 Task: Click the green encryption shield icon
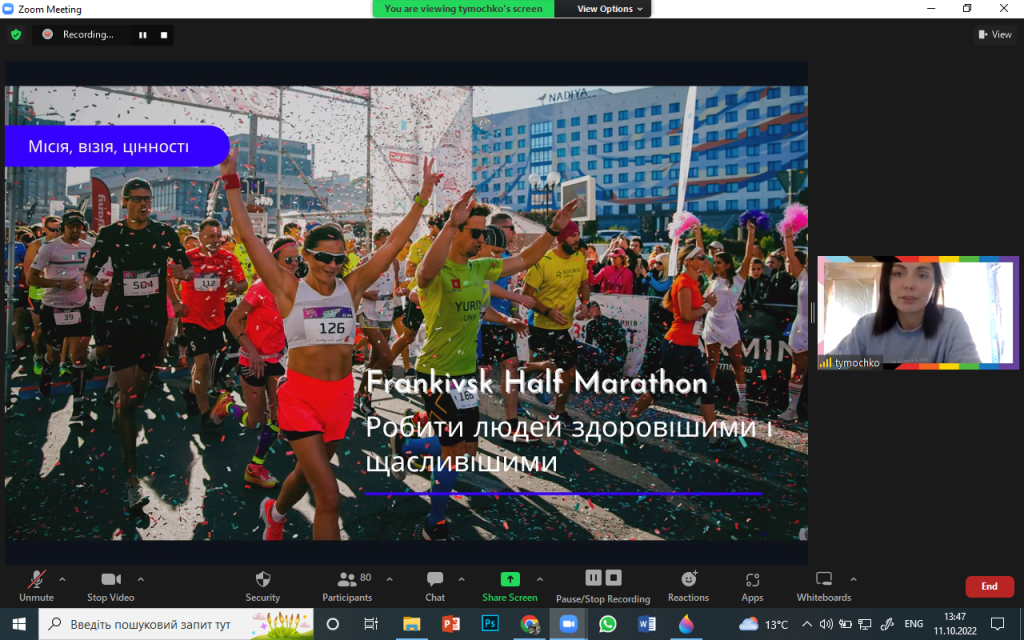pyautogui.click(x=16, y=34)
